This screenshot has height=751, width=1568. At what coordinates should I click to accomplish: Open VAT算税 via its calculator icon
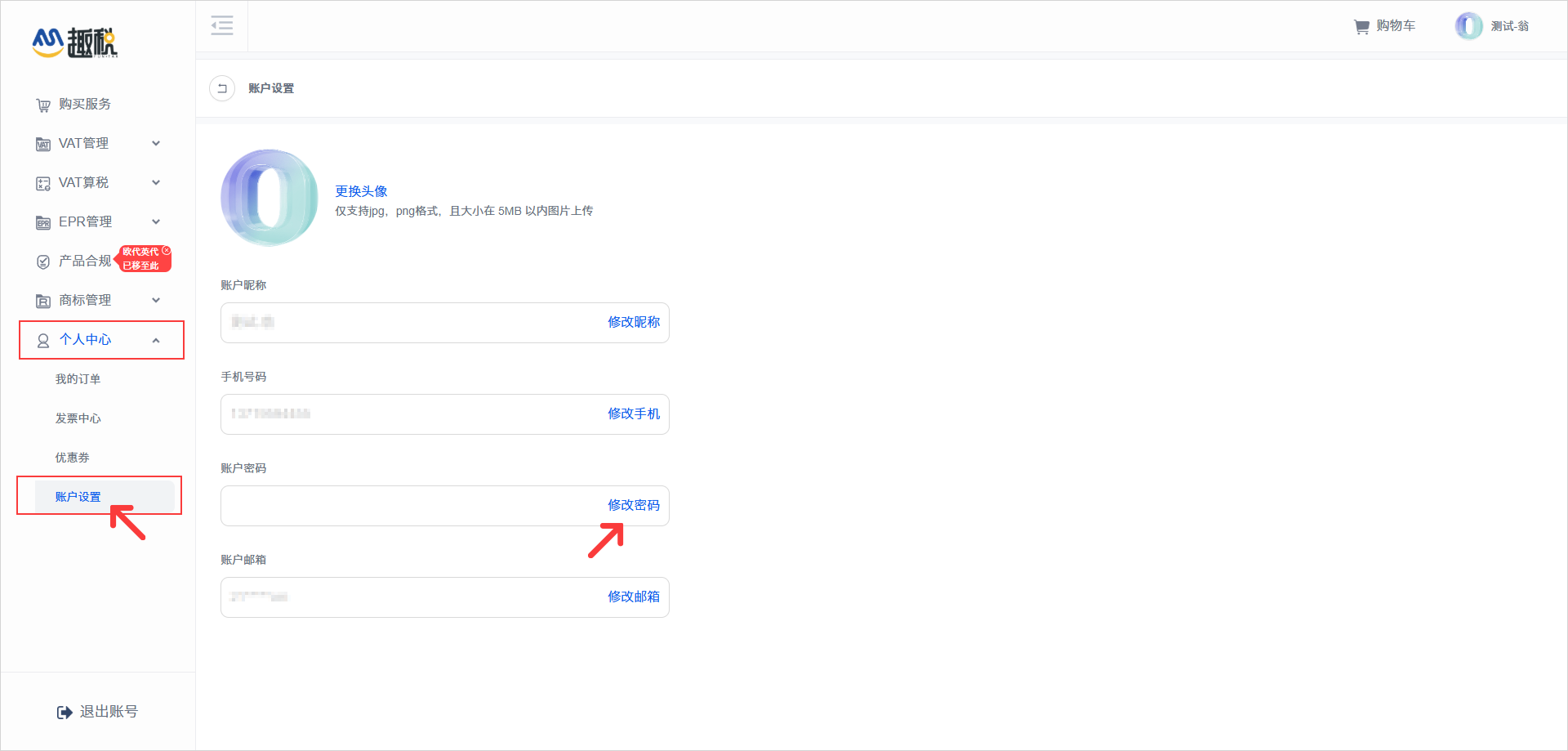pos(42,182)
